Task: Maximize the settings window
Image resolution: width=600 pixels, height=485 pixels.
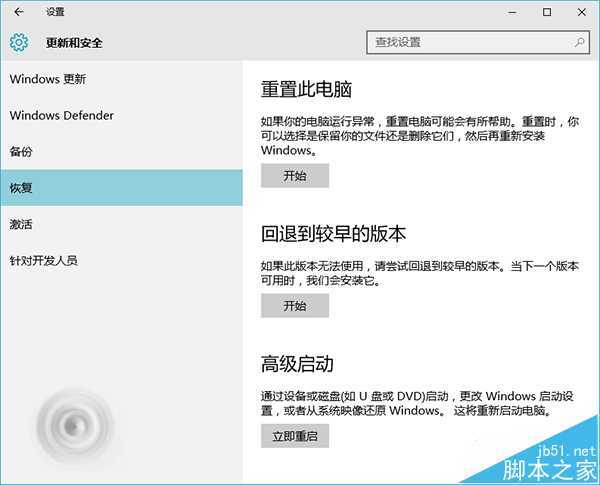Action: click(547, 12)
